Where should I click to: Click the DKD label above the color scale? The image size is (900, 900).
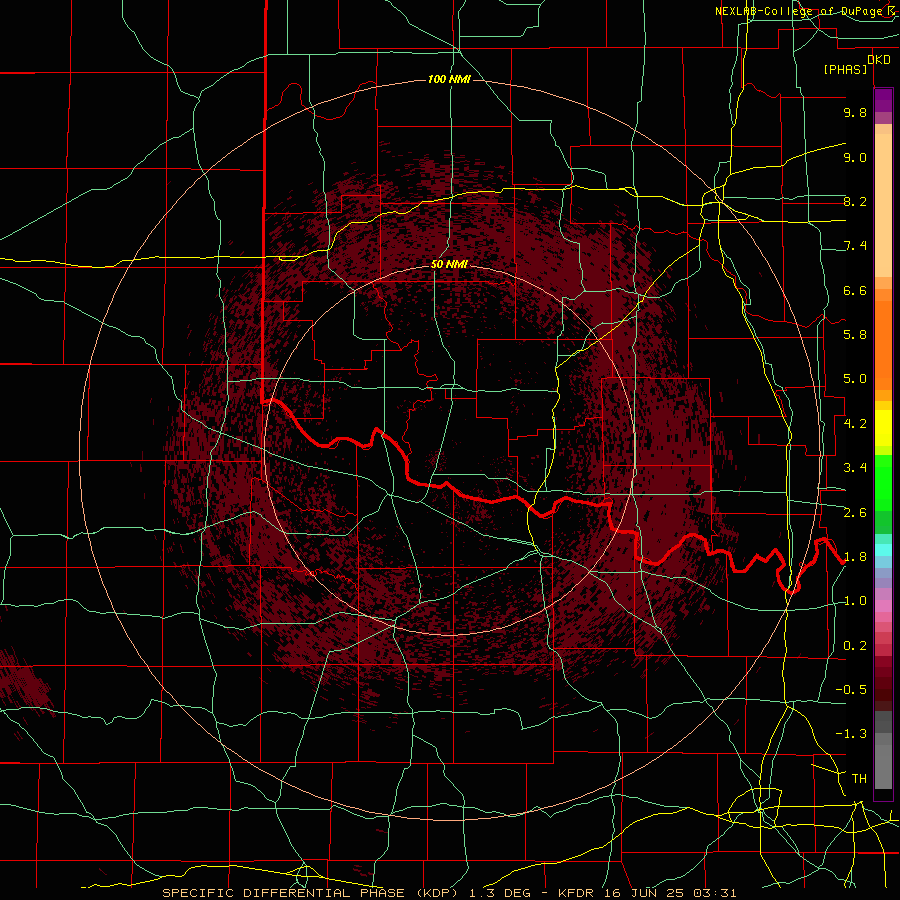click(878, 59)
